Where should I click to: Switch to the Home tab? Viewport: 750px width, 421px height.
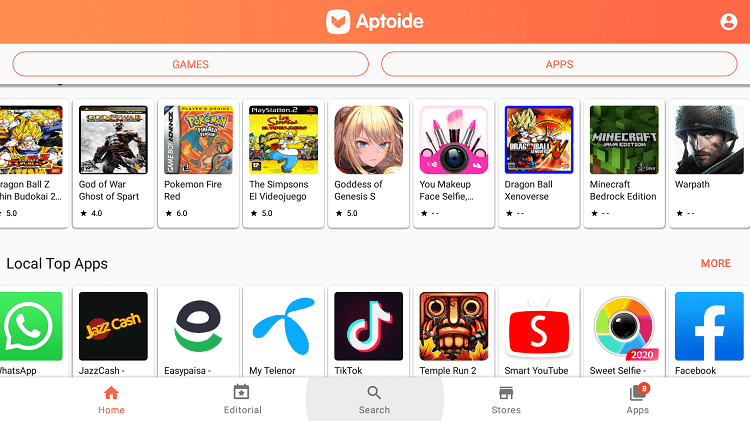(111, 400)
